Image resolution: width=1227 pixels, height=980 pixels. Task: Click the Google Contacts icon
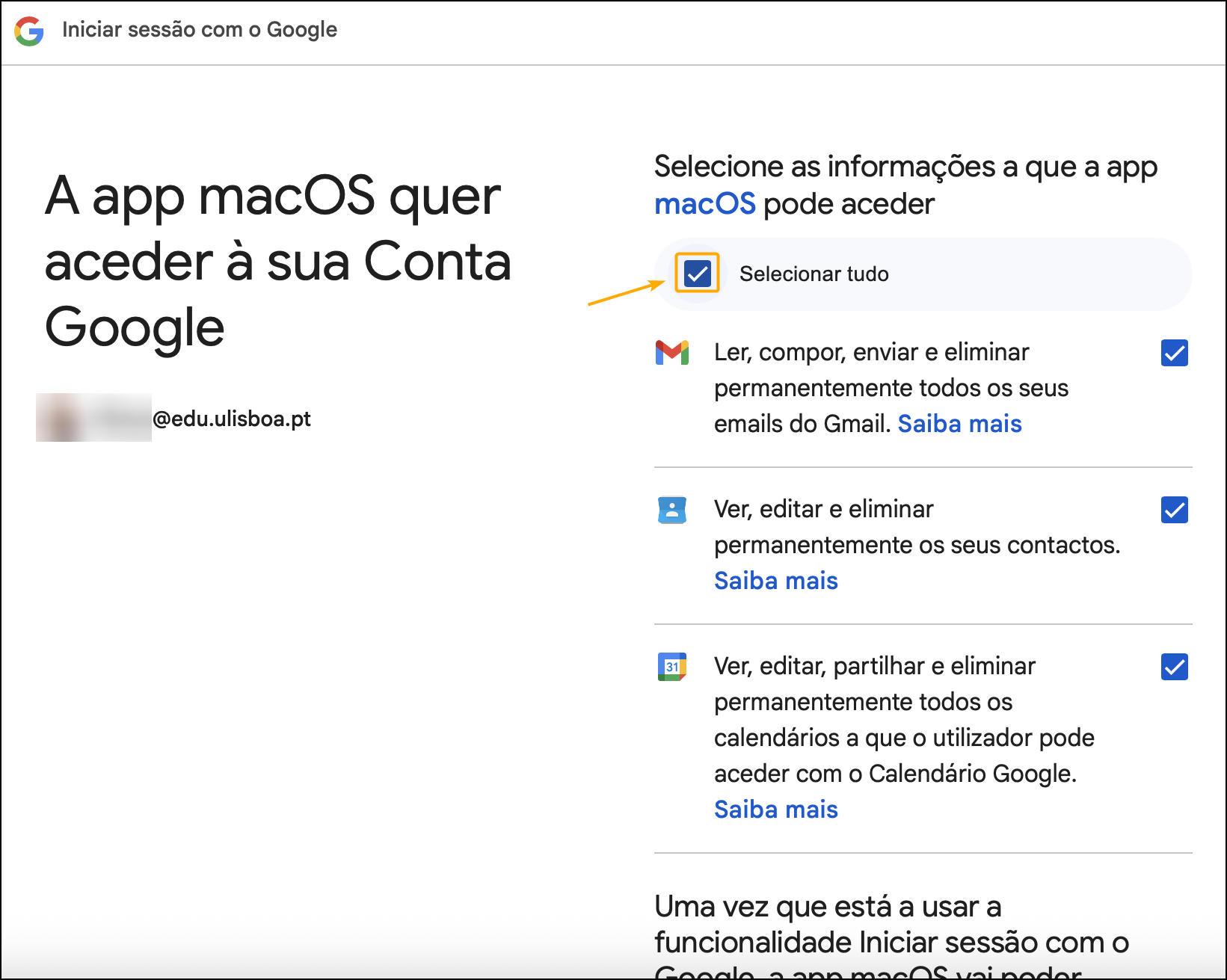(x=672, y=510)
